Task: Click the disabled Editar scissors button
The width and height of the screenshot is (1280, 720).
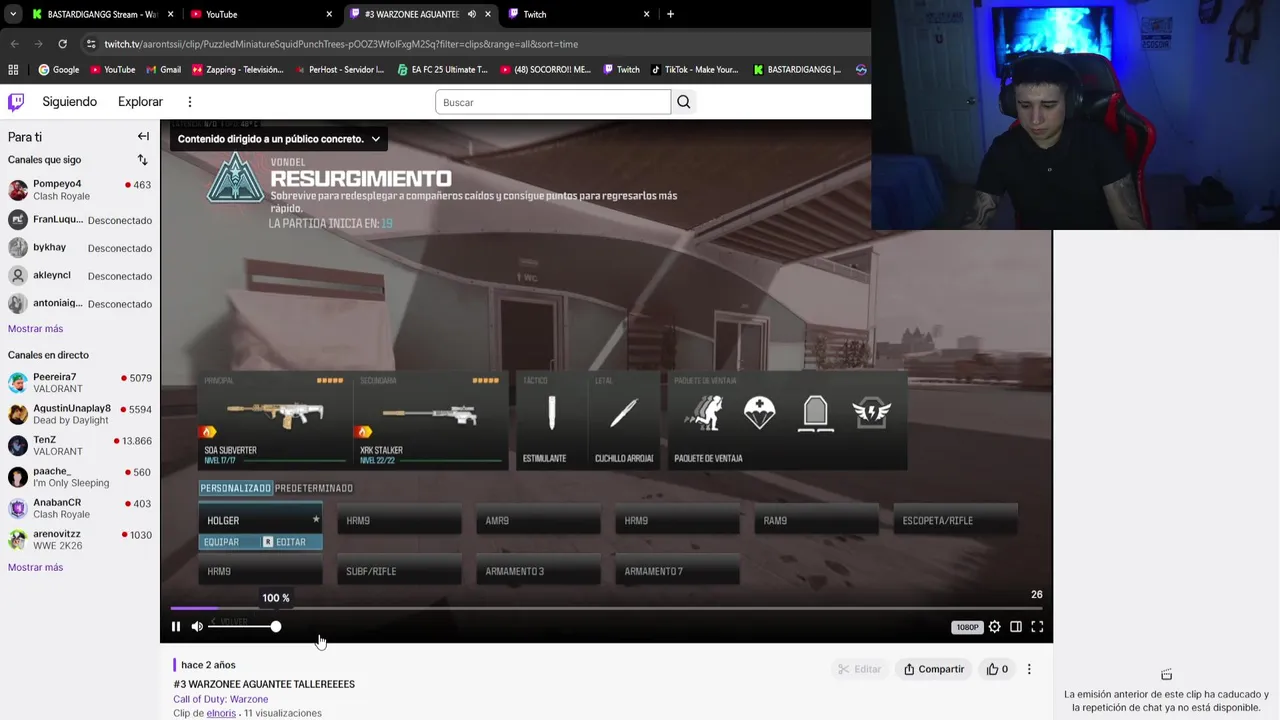Action: (860, 669)
